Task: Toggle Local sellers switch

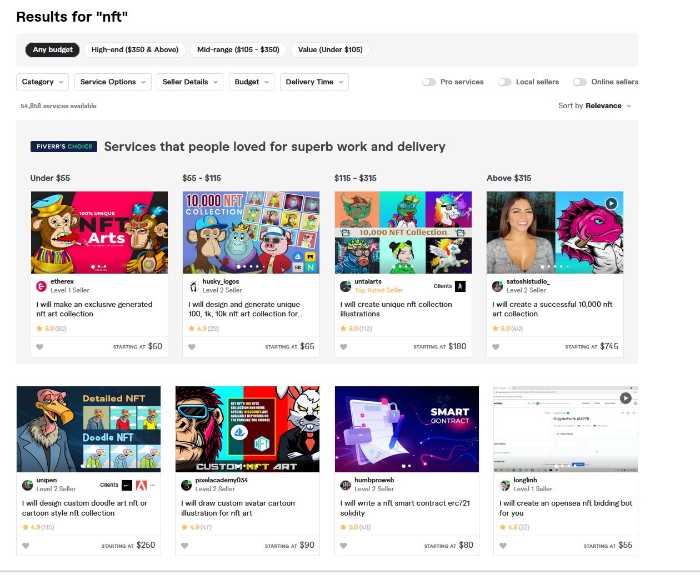Action: click(x=504, y=82)
